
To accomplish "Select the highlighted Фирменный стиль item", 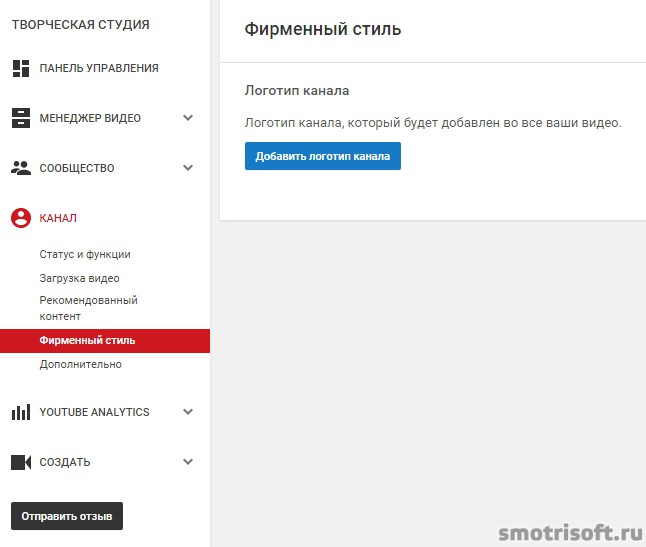I will (105, 341).
